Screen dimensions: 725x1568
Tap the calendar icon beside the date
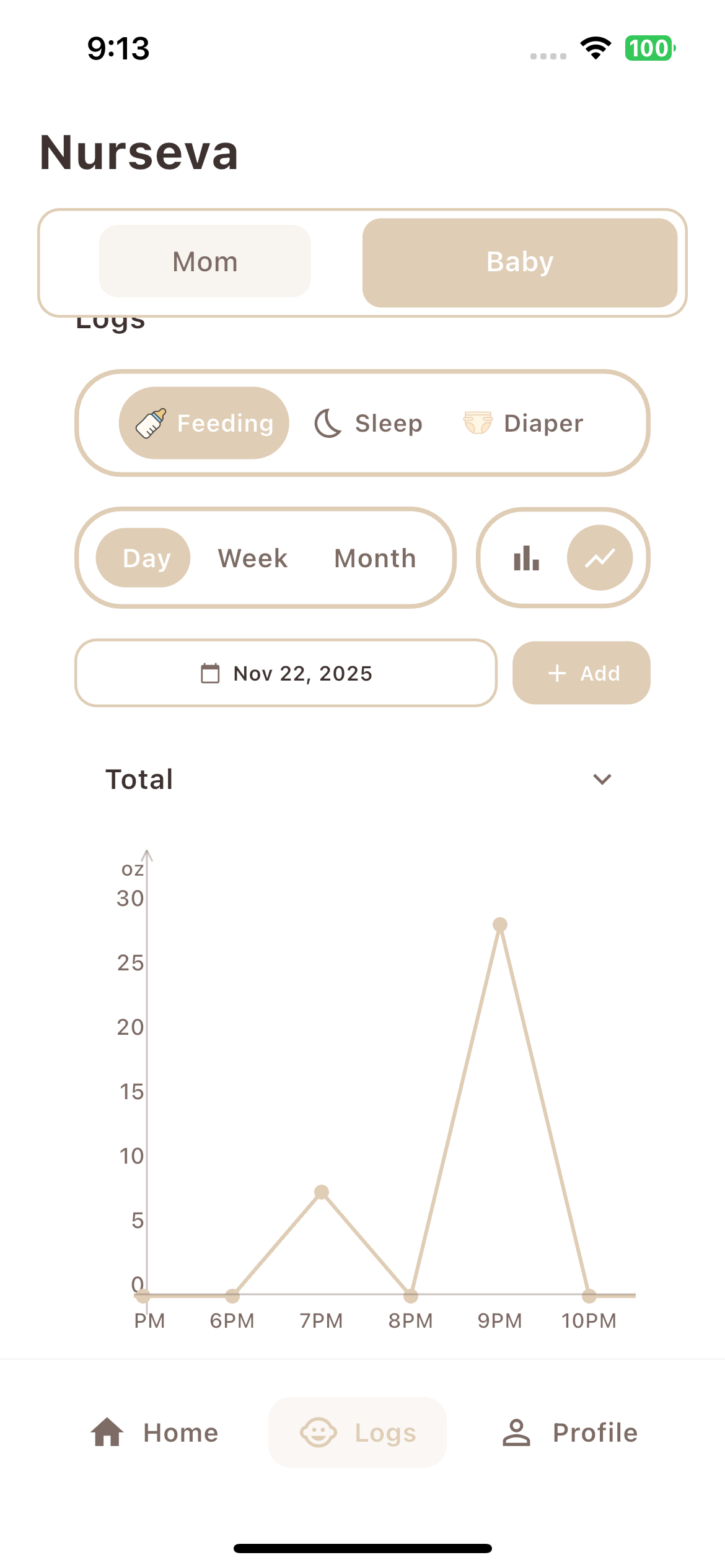[x=210, y=673]
